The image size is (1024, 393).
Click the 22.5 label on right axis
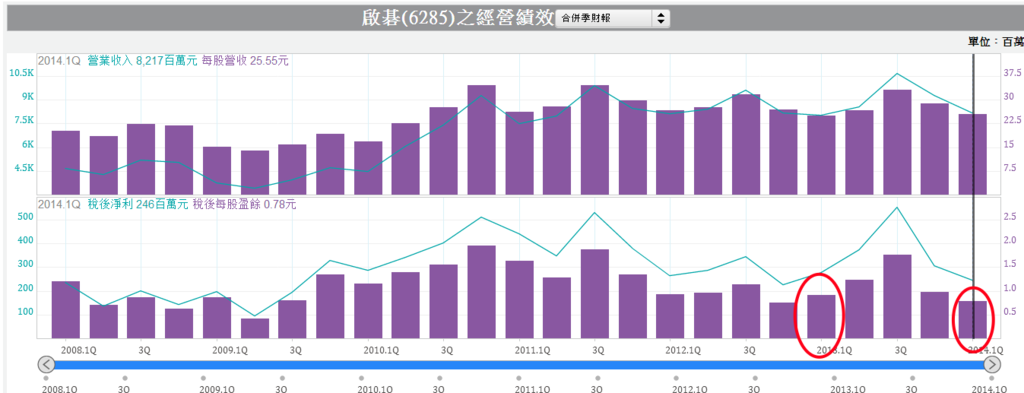click(x=1012, y=121)
